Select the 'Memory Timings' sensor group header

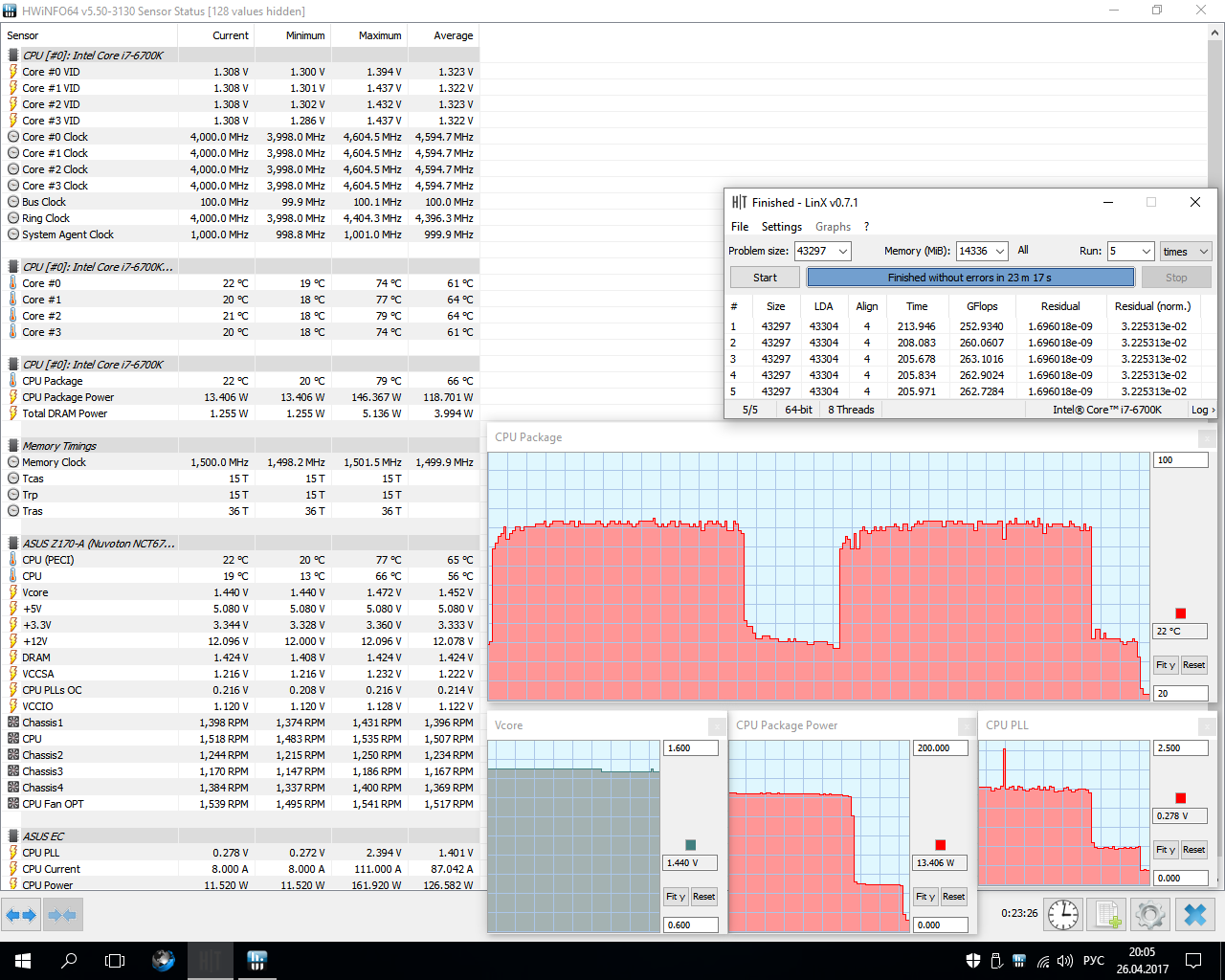[x=239, y=446]
